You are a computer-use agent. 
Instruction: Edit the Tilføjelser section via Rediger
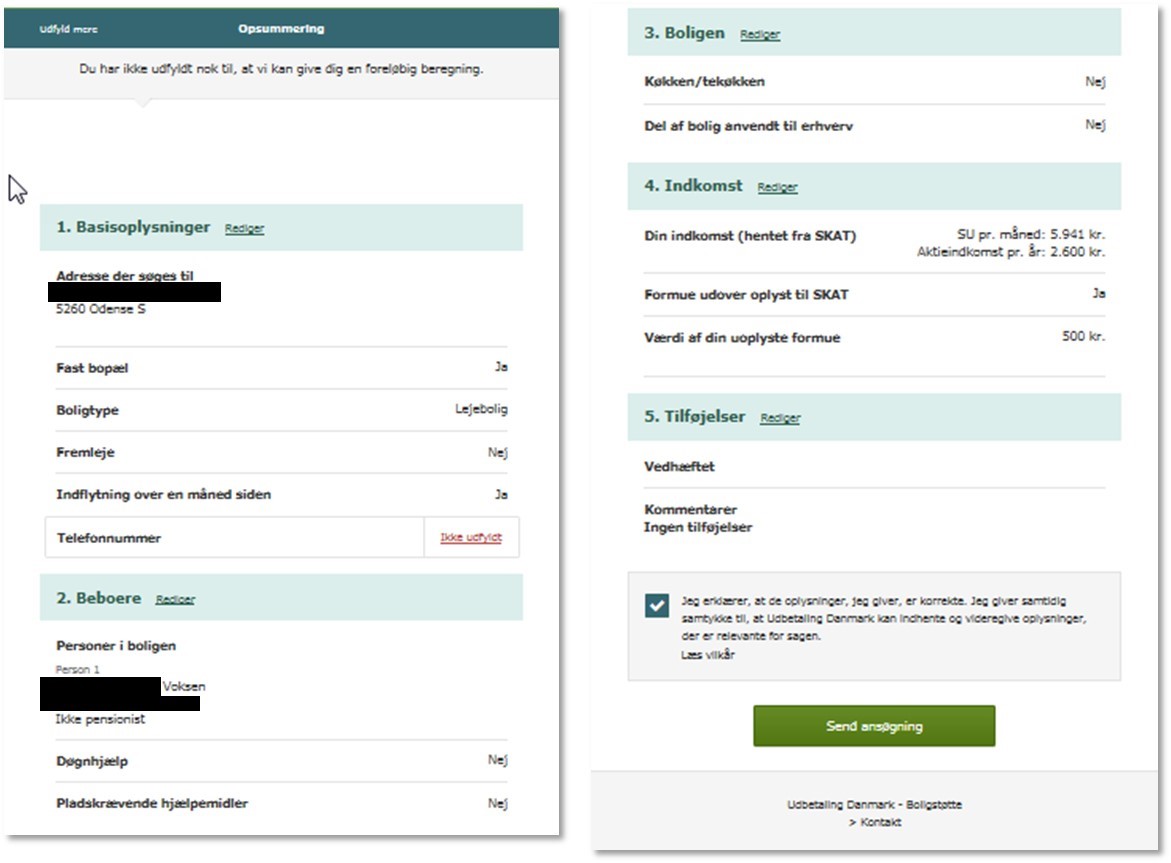[x=780, y=418]
